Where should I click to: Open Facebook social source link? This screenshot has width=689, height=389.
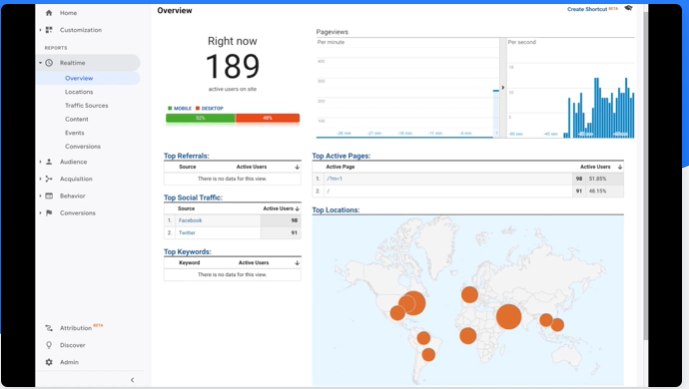(190, 221)
